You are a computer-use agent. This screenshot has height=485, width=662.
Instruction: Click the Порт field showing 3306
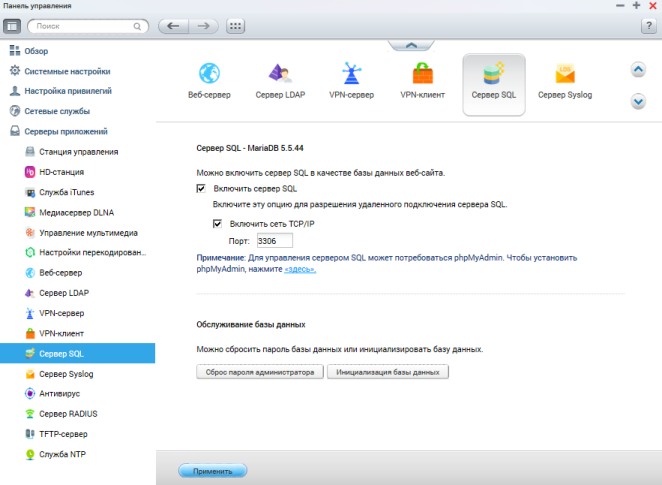pyautogui.click(x=274, y=241)
